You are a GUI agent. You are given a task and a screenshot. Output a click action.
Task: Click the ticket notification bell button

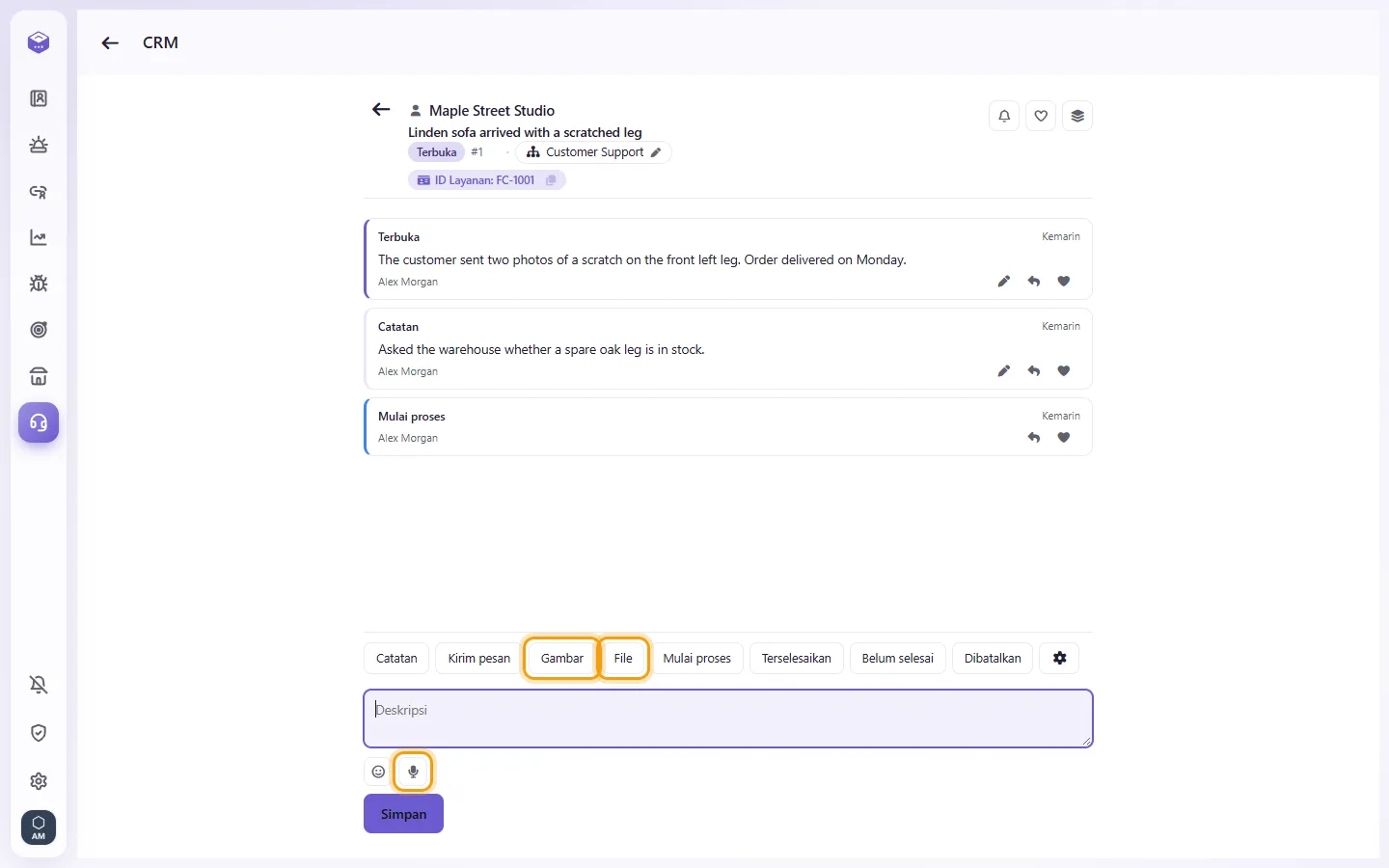[x=1004, y=116]
